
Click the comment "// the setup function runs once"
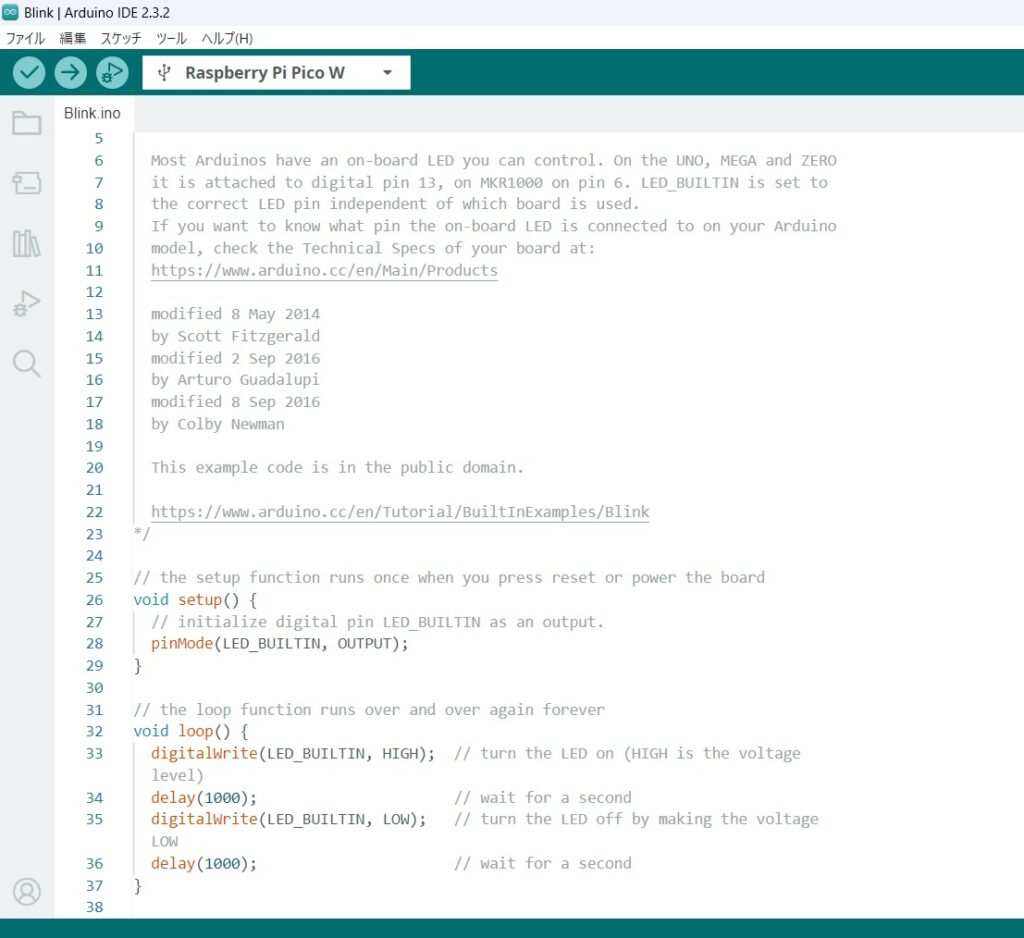click(449, 577)
